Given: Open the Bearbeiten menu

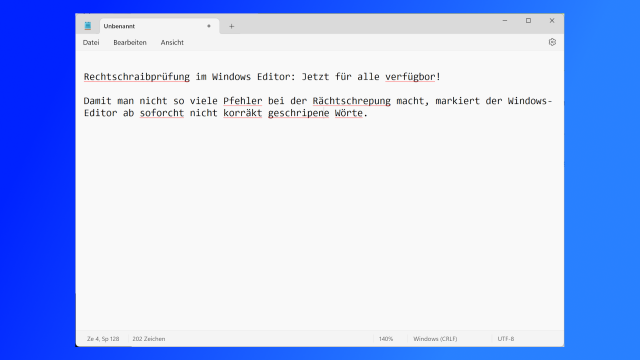Looking at the screenshot, I should 130,42.
